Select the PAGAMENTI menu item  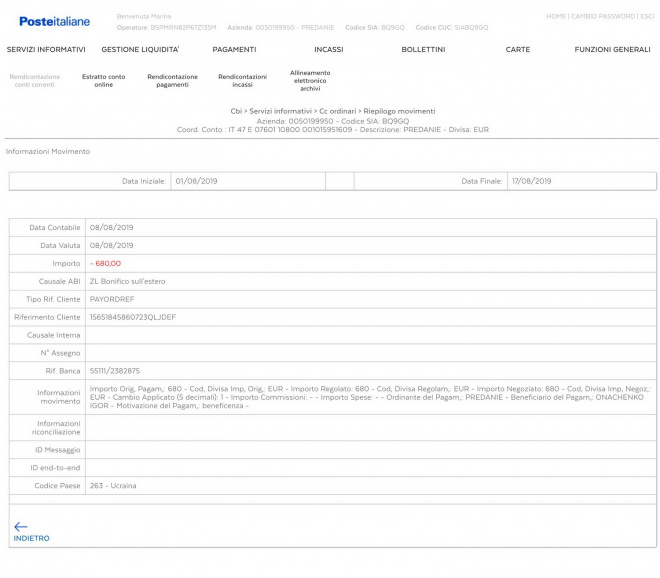click(x=234, y=49)
